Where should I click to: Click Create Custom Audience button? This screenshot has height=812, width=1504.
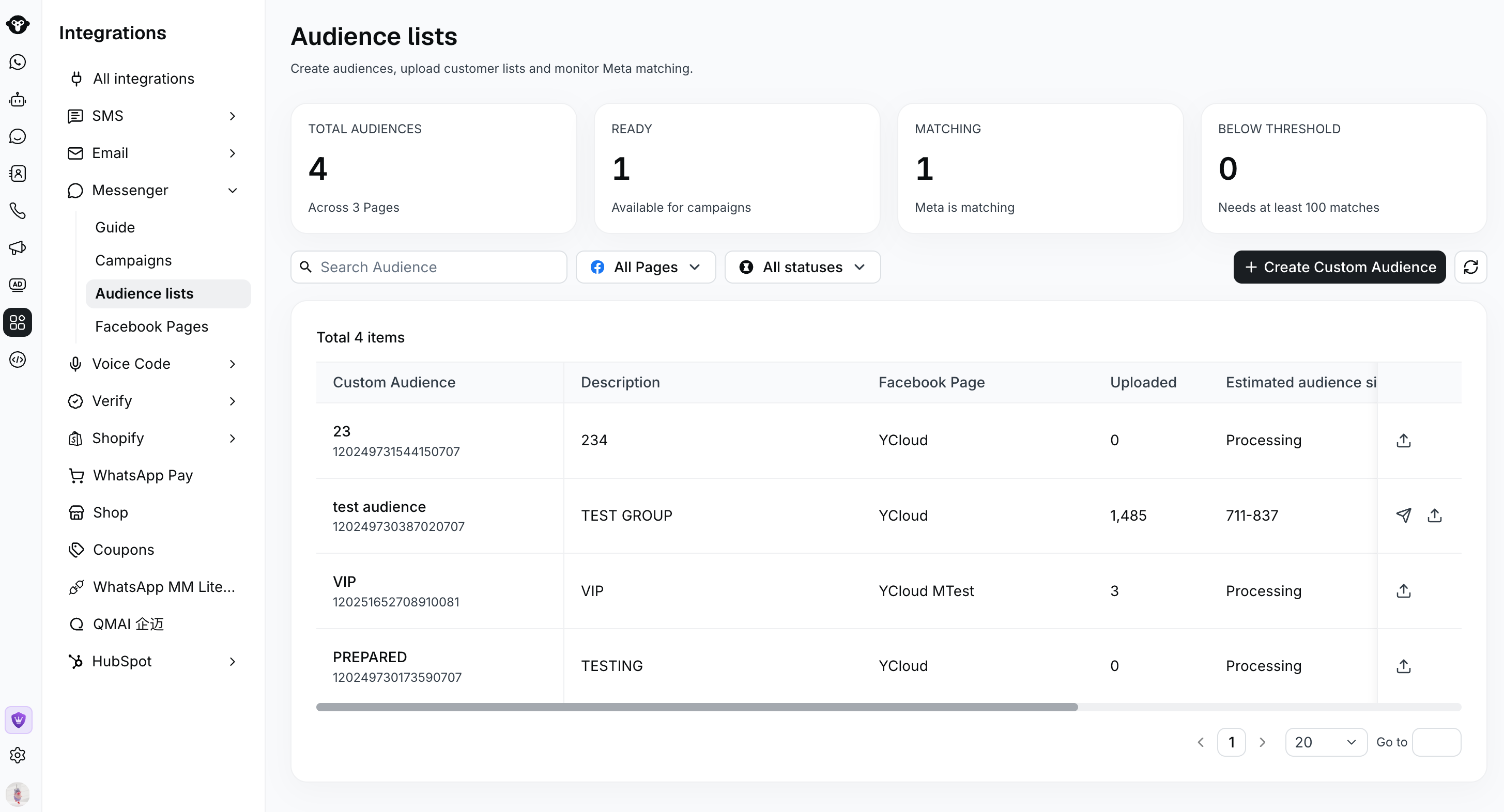tap(1339, 267)
